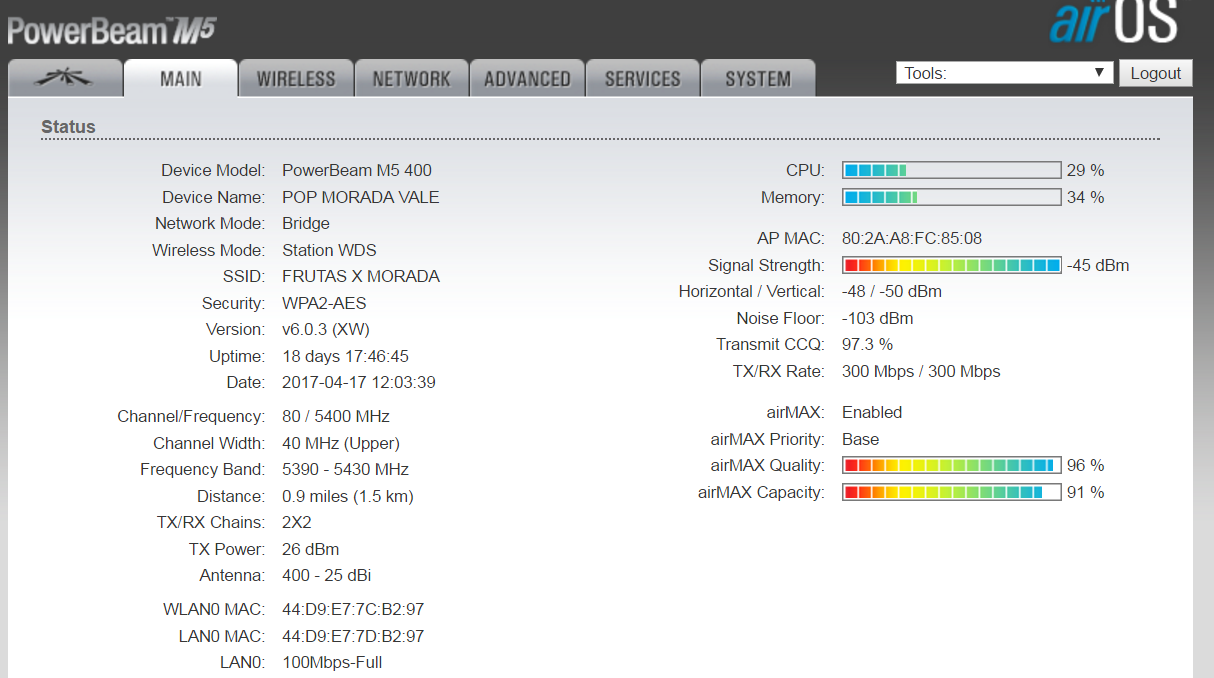Click the device name POP MORADA VALE
Image resolution: width=1214 pixels, height=678 pixels.
(x=360, y=197)
